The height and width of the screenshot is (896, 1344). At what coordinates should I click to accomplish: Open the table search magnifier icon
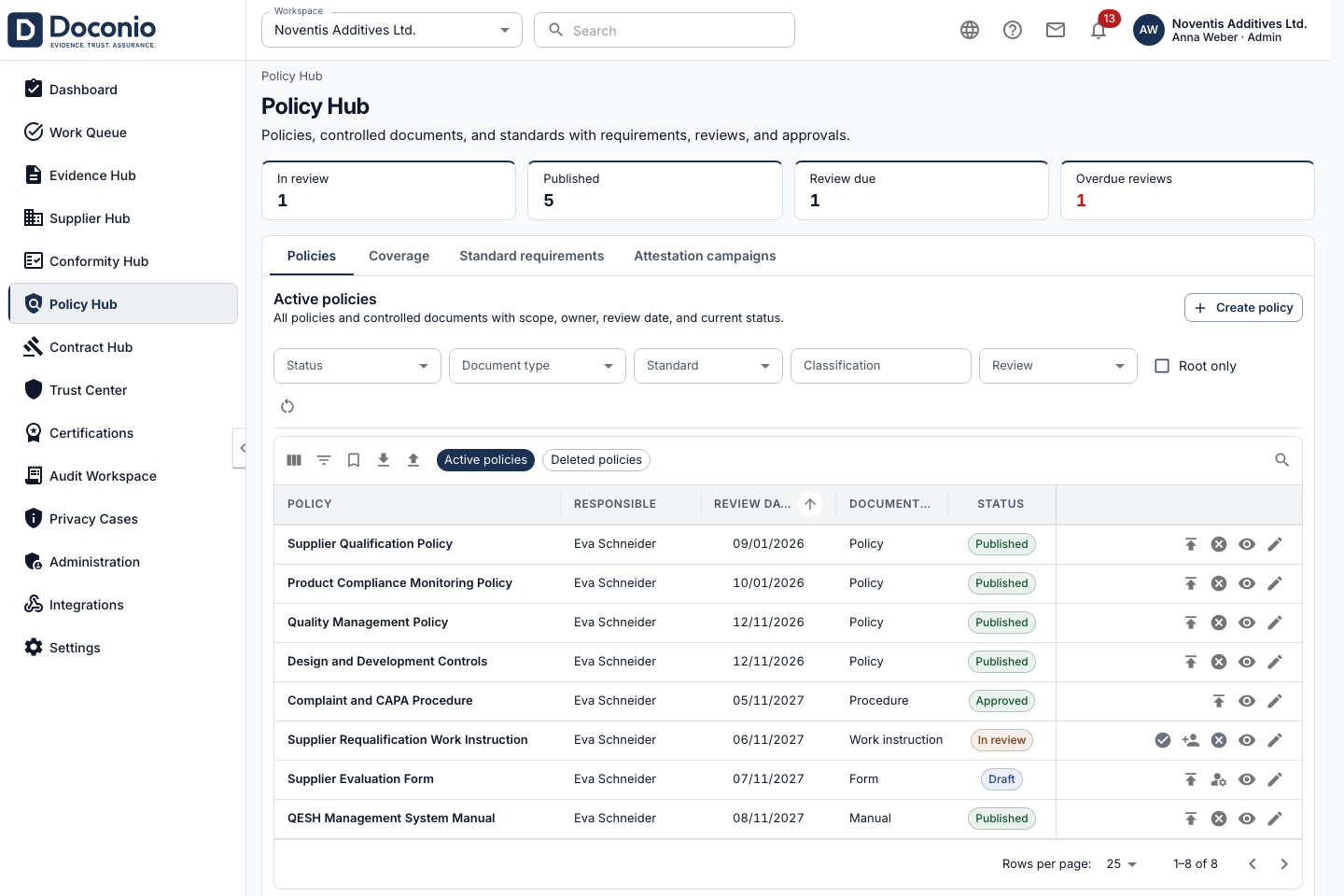1282,460
